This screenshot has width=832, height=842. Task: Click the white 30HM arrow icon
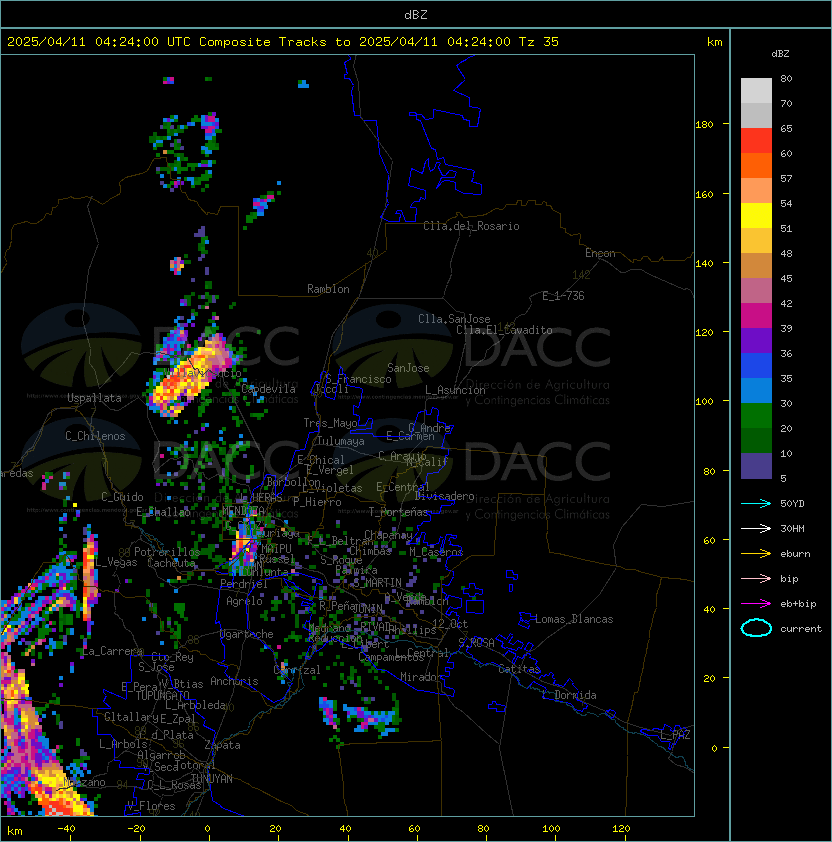(x=756, y=529)
